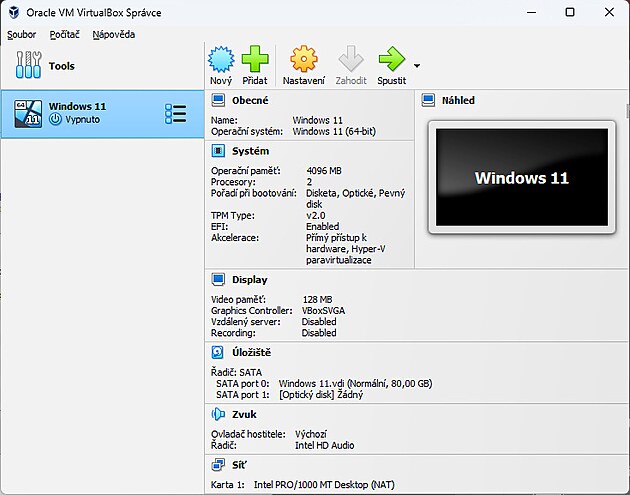630x495 pixels.
Task: Click the Nový (New) machine icon
Action: (x=221, y=60)
